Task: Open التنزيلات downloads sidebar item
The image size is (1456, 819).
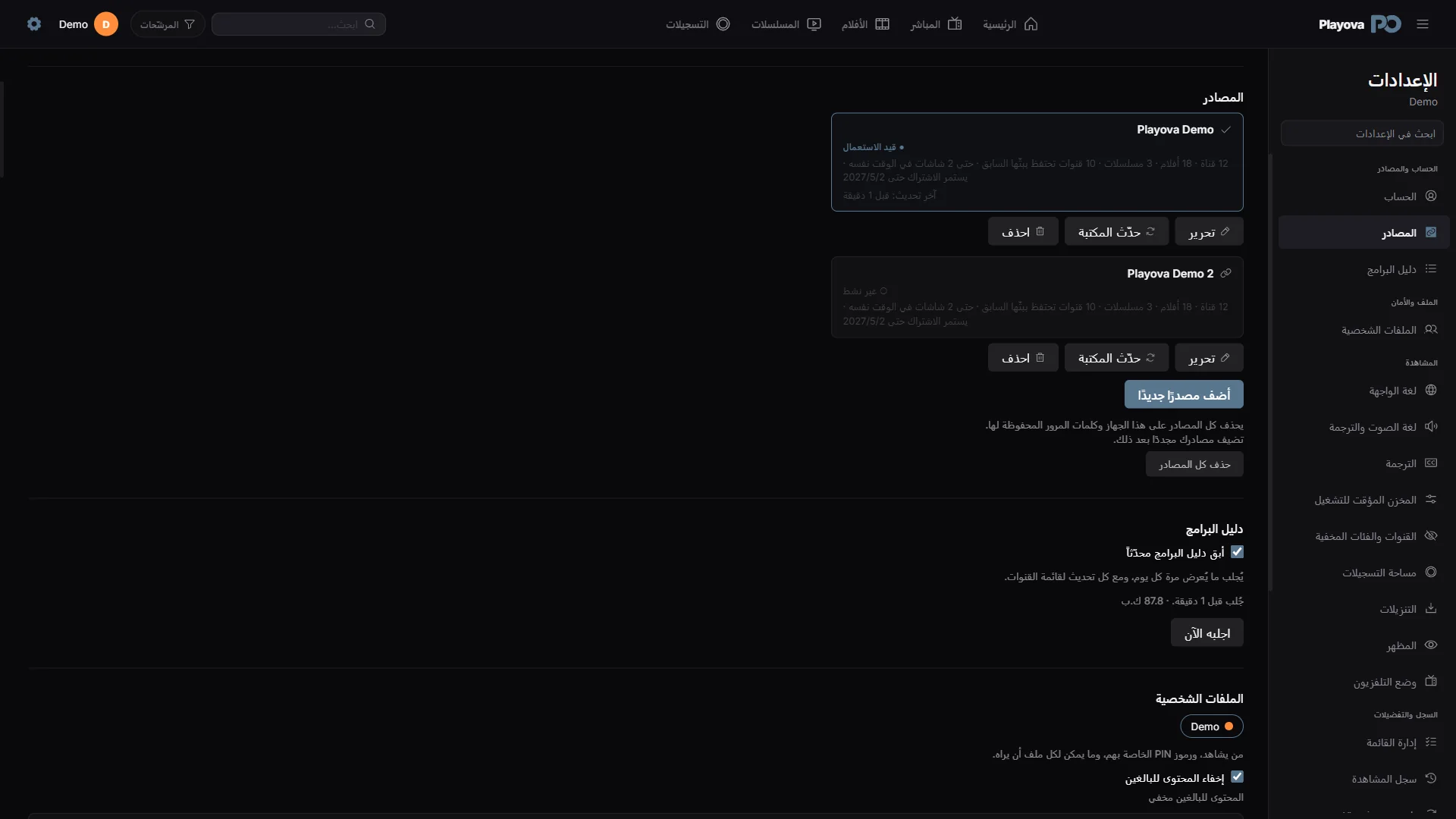Action: [1364, 609]
